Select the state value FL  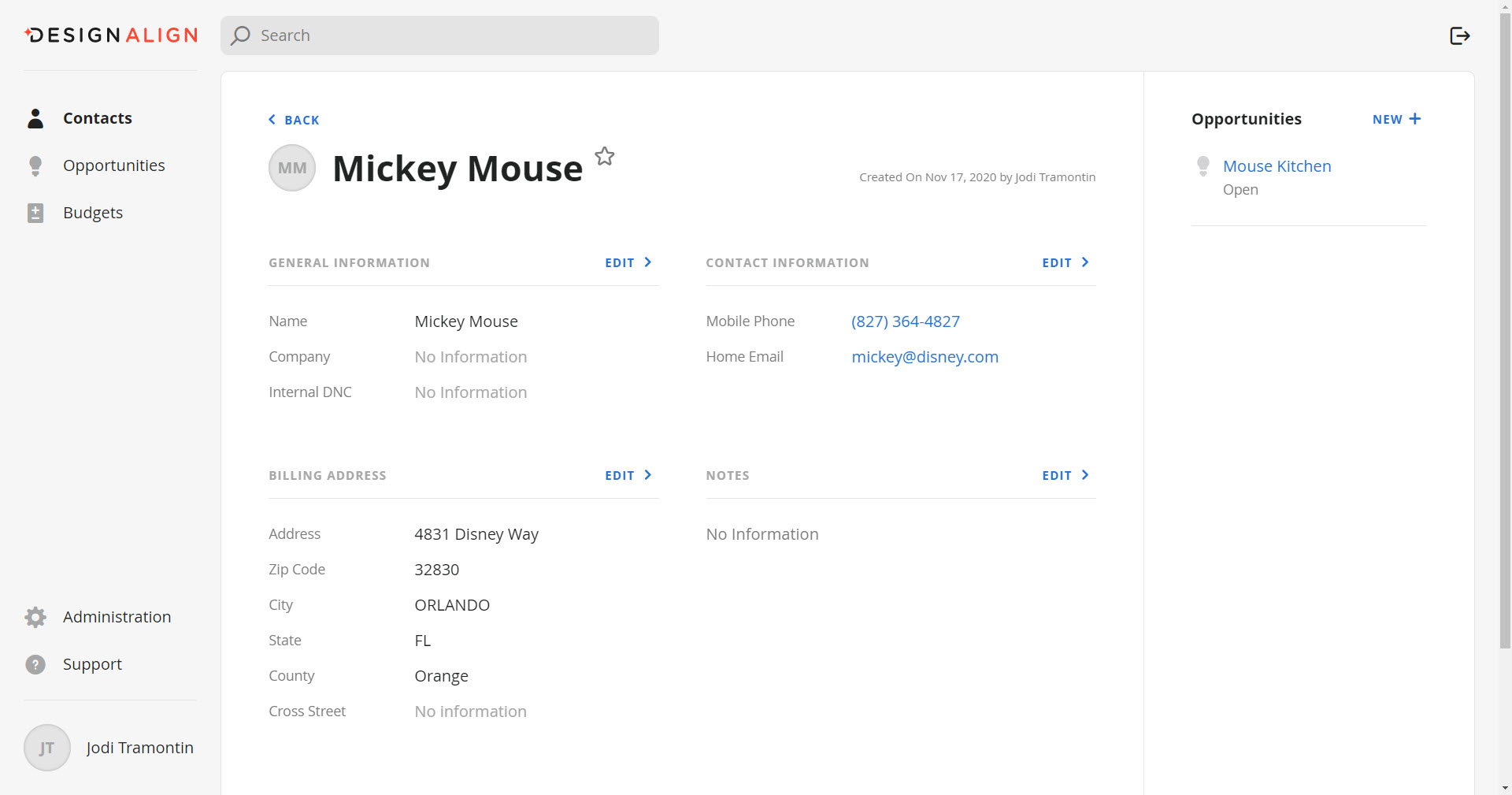pyautogui.click(x=423, y=641)
